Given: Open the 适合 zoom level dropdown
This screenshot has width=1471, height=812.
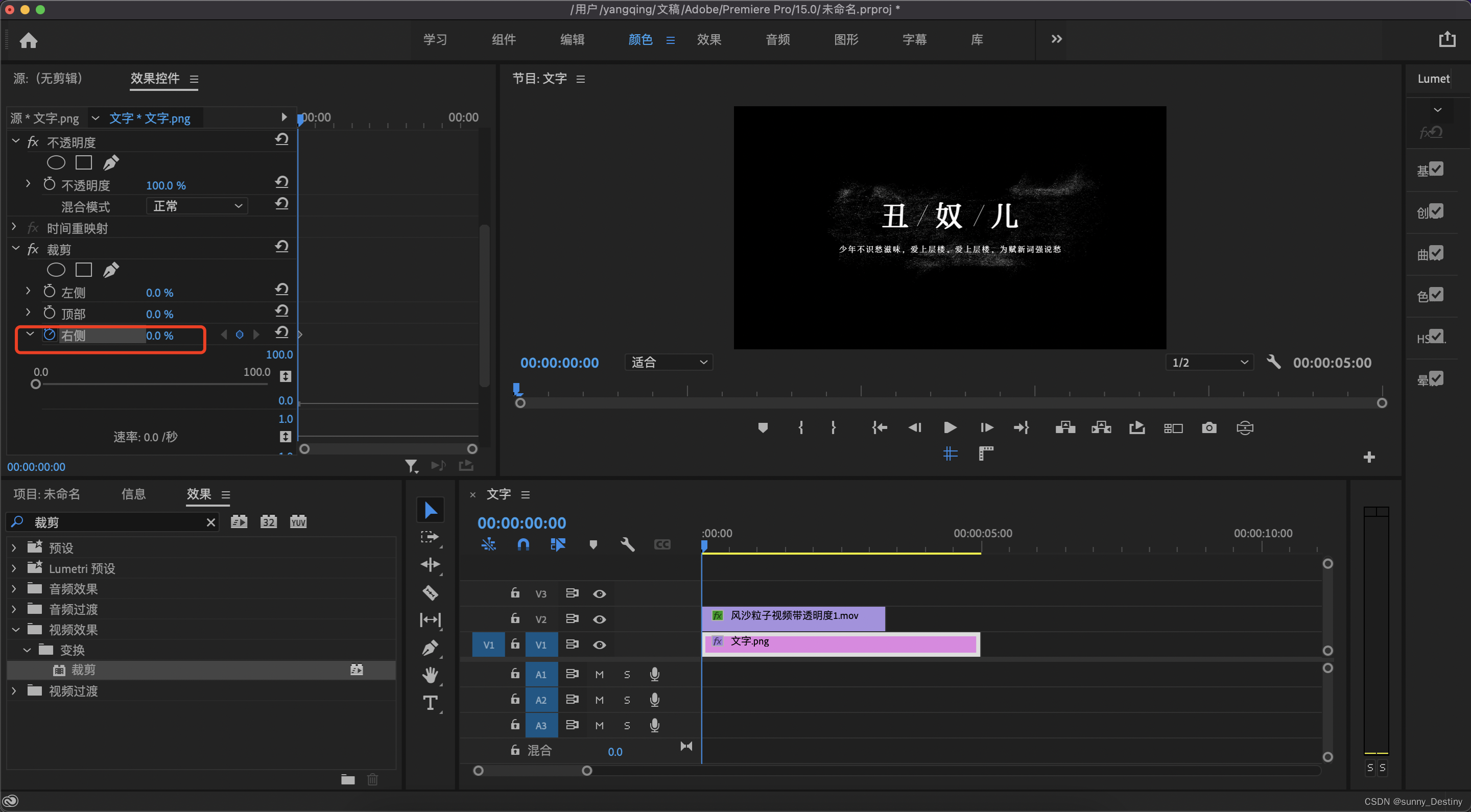Looking at the screenshot, I should tap(669, 362).
